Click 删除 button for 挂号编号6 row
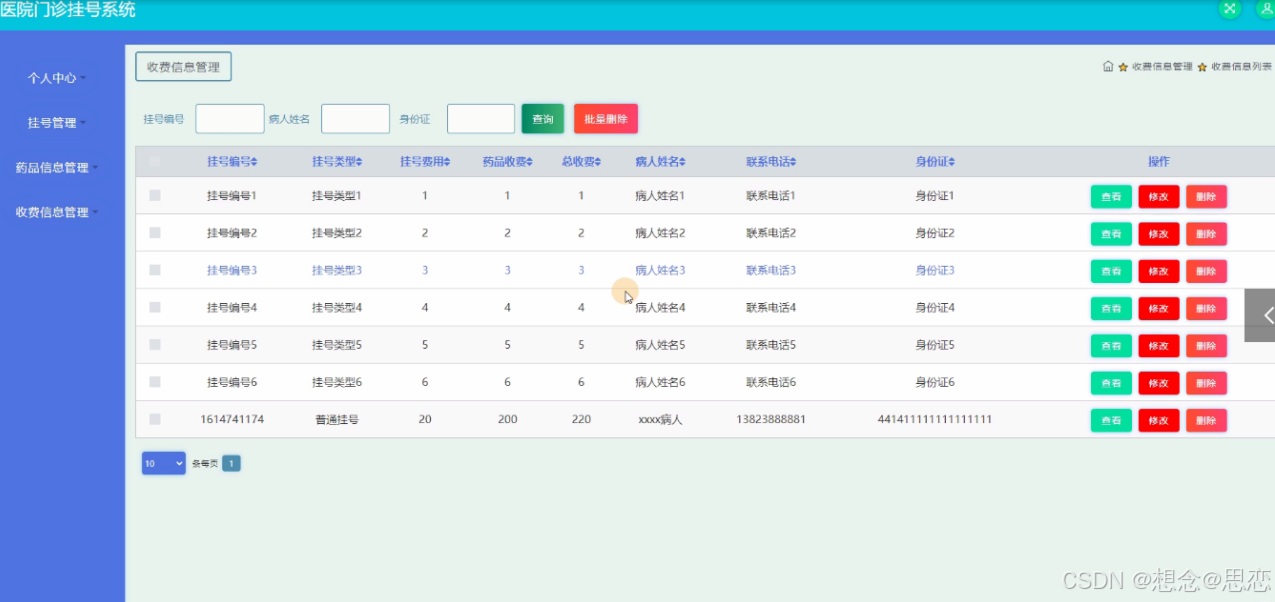 (1206, 383)
